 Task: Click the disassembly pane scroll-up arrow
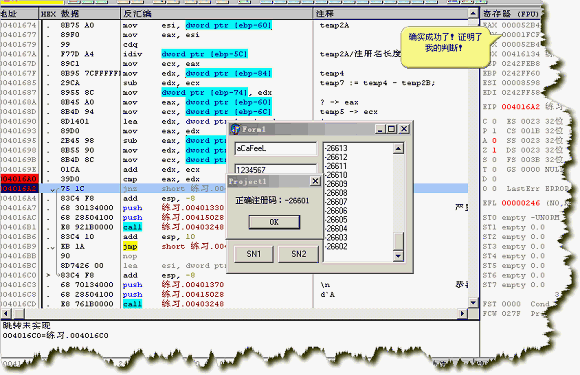[x=473, y=14]
